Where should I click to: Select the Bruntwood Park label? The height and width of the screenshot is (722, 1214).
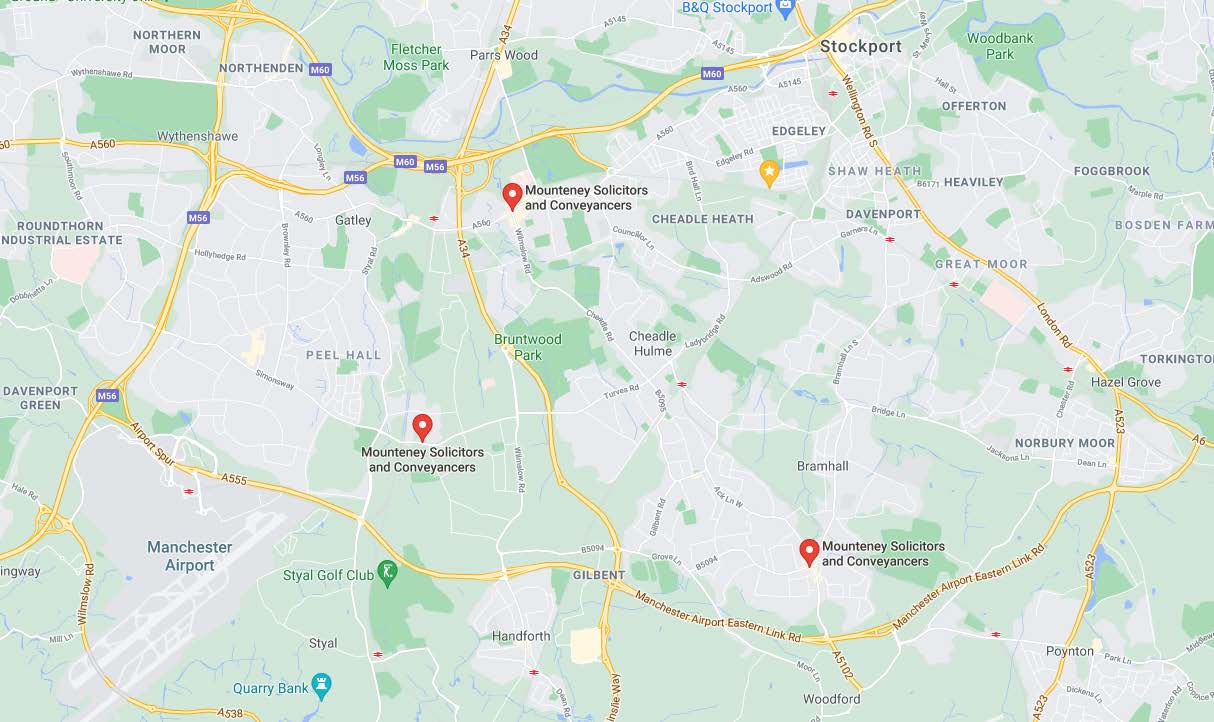click(528, 347)
